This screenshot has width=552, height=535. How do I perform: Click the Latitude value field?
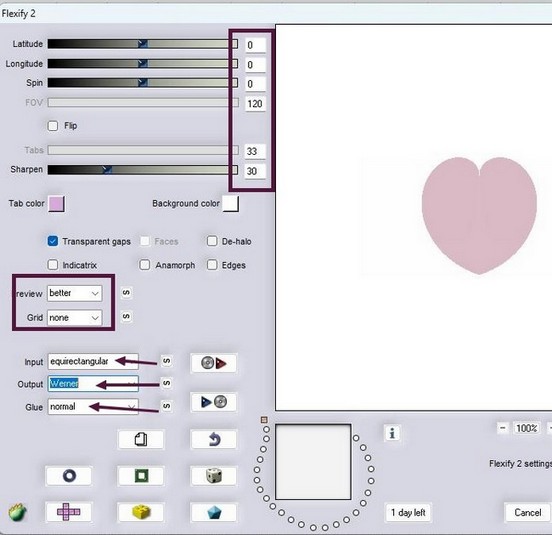255,45
